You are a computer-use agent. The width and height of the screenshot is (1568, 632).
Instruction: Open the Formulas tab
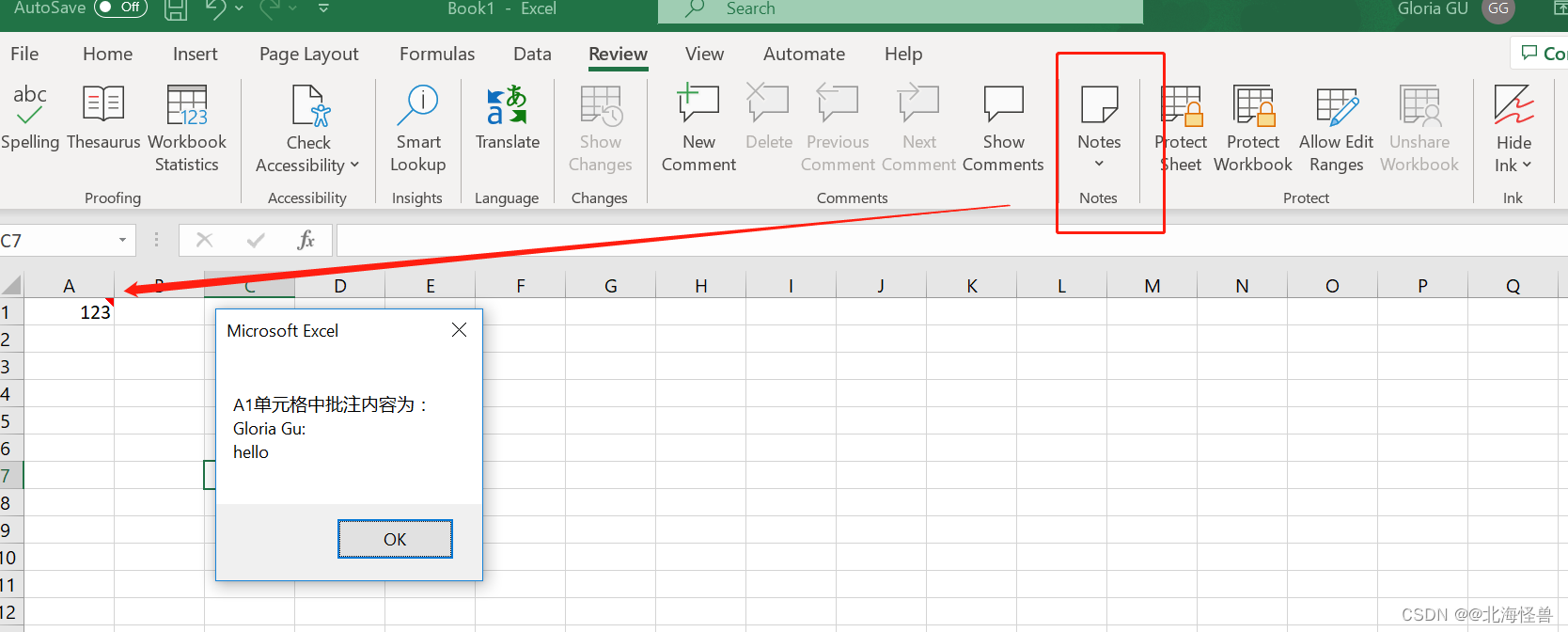pos(437,54)
